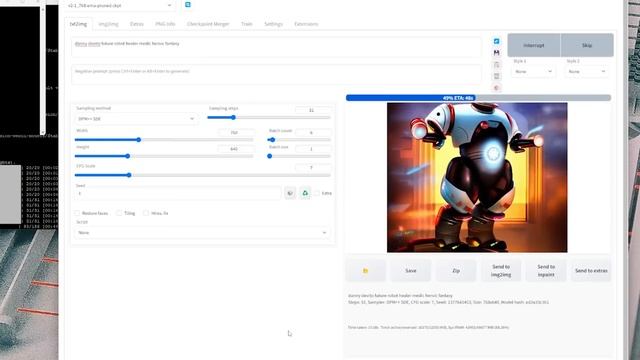Open the Extensions tab
640x360 pixels.
(306, 24)
